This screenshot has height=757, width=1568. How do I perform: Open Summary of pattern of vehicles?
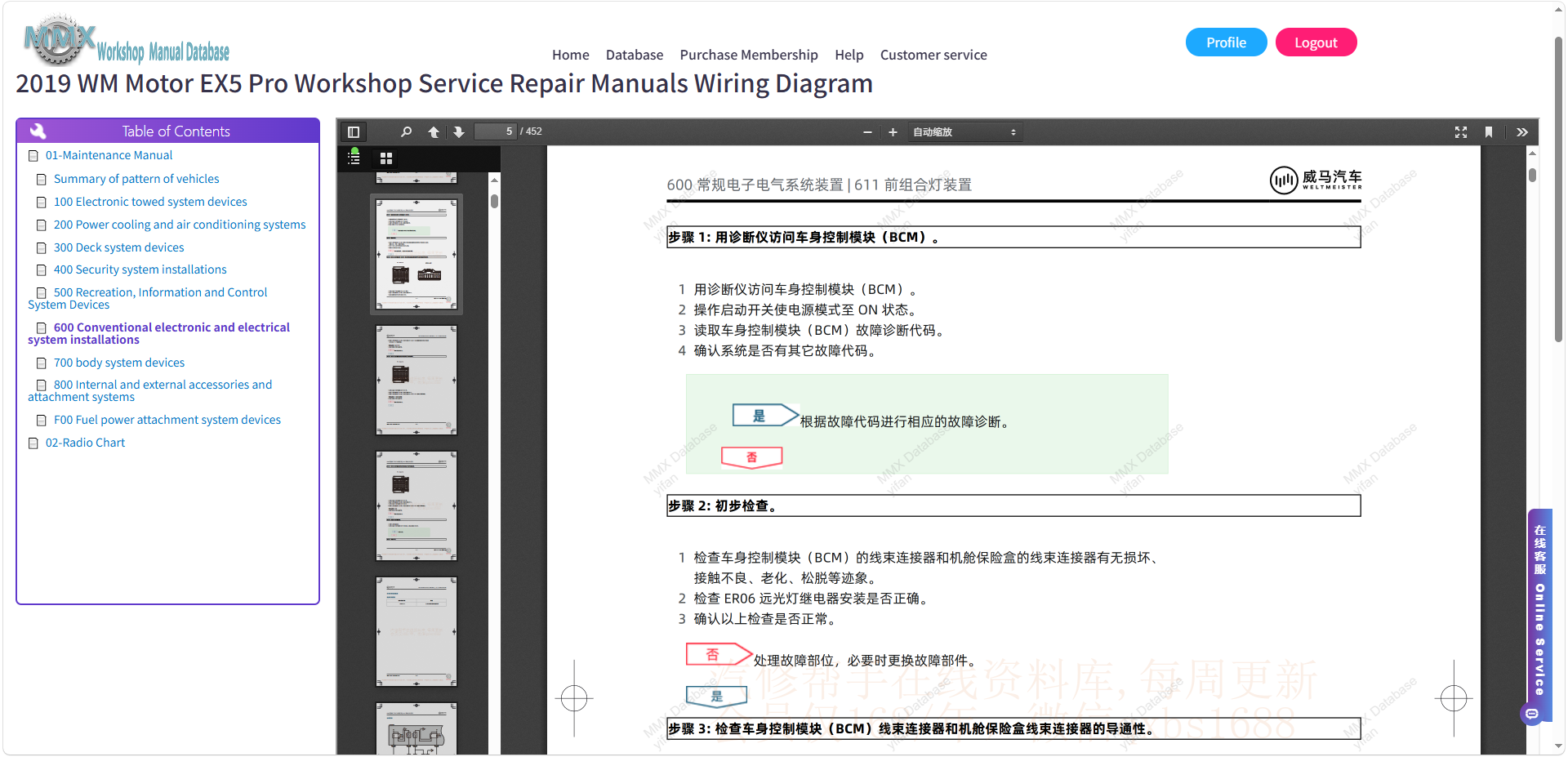(x=136, y=179)
